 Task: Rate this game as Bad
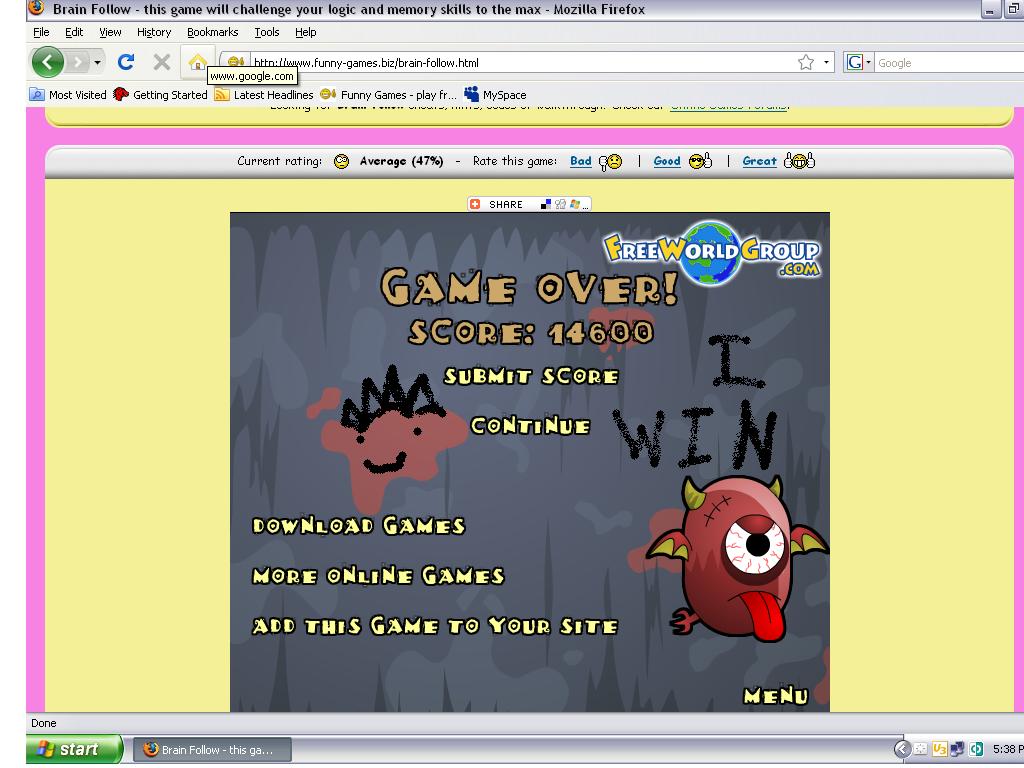click(581, 161)
